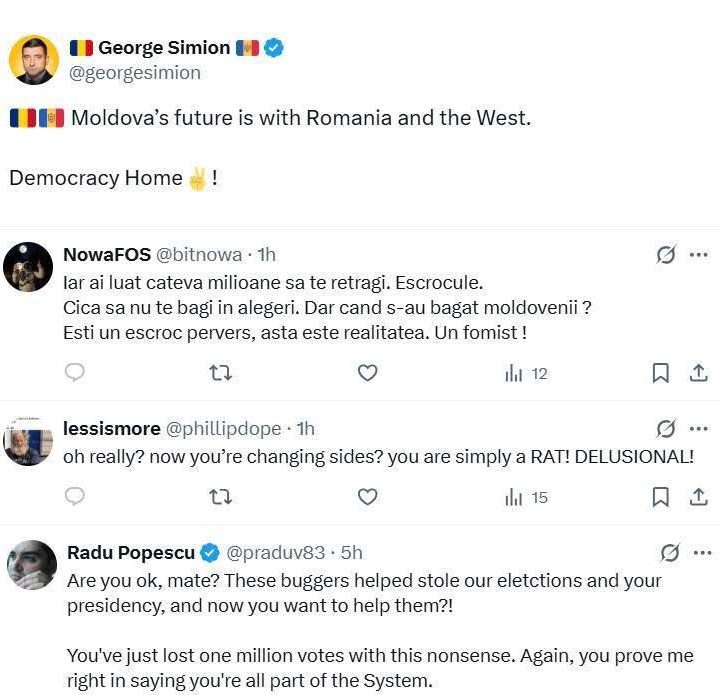Bookmark the lessismore reply
Viewport: 720px width, 695px height.
point(660,496)
